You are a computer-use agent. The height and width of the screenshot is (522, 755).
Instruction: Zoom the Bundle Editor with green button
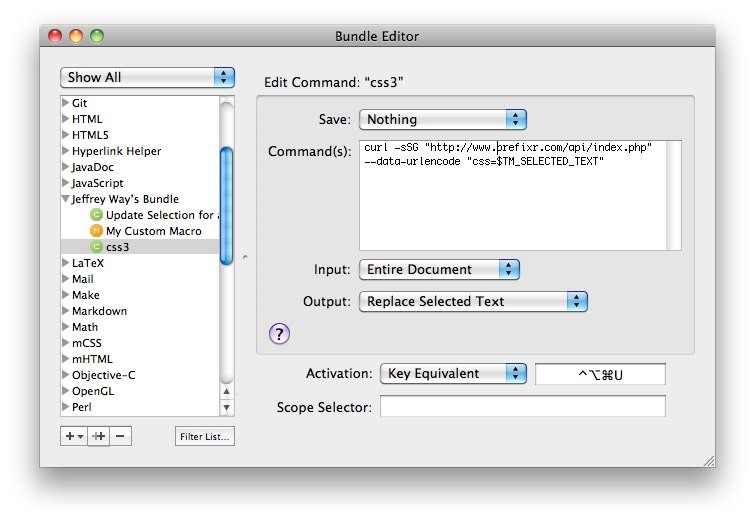97,36
